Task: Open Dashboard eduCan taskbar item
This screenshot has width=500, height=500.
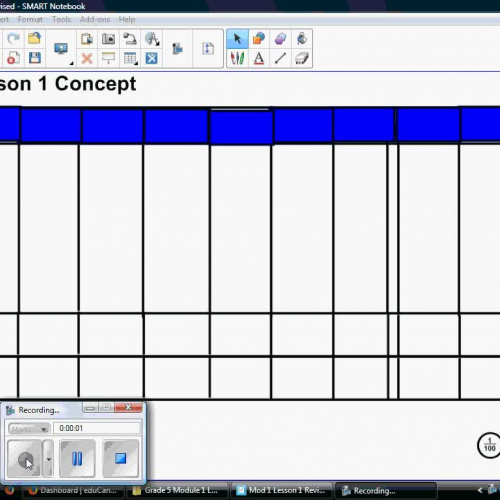Action: coord(74,490)
